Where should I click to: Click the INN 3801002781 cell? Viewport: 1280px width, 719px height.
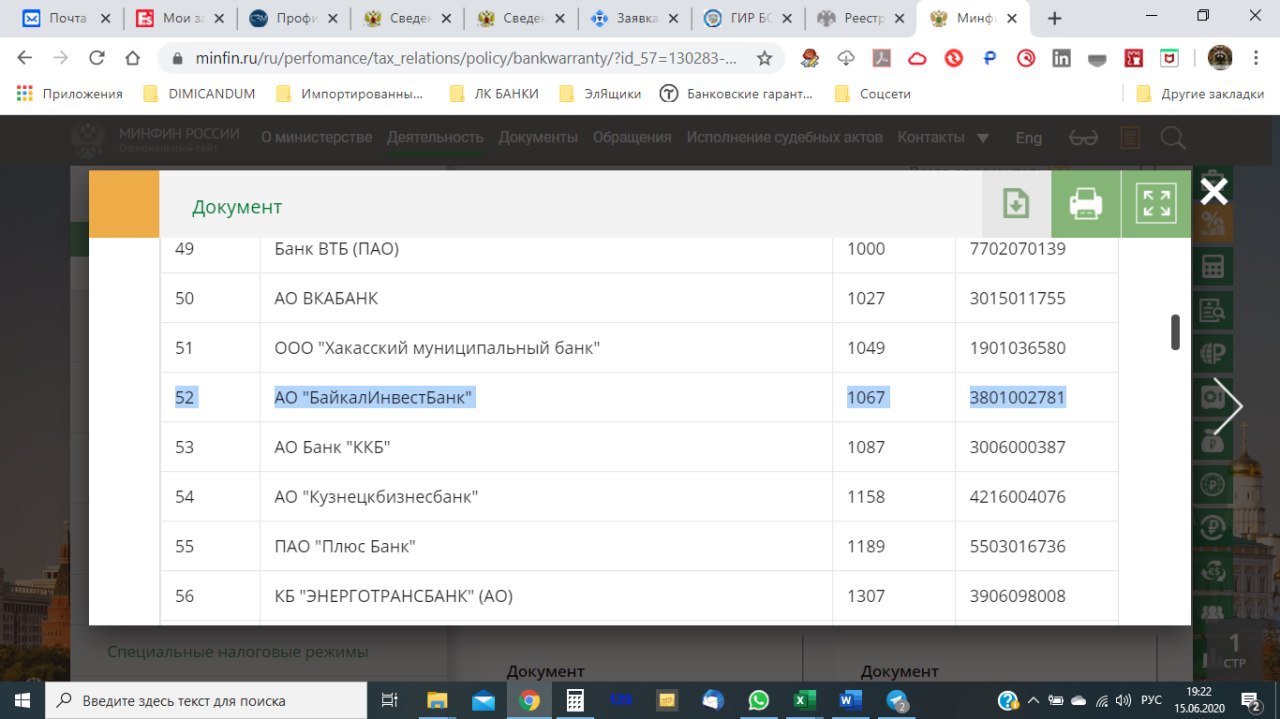click(1036, 397)
